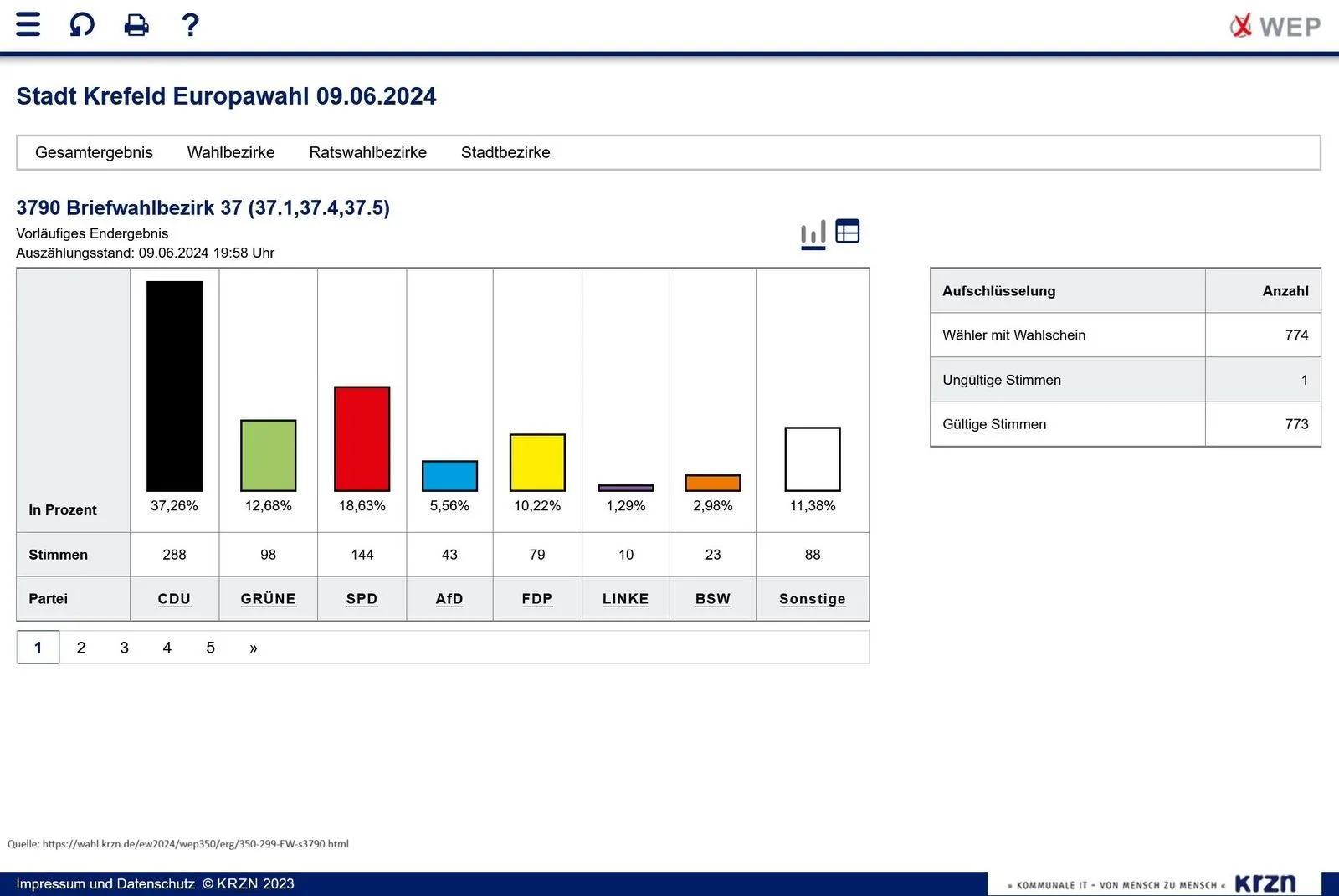Expand the Stadtbezirke menu

click(505, 152)
